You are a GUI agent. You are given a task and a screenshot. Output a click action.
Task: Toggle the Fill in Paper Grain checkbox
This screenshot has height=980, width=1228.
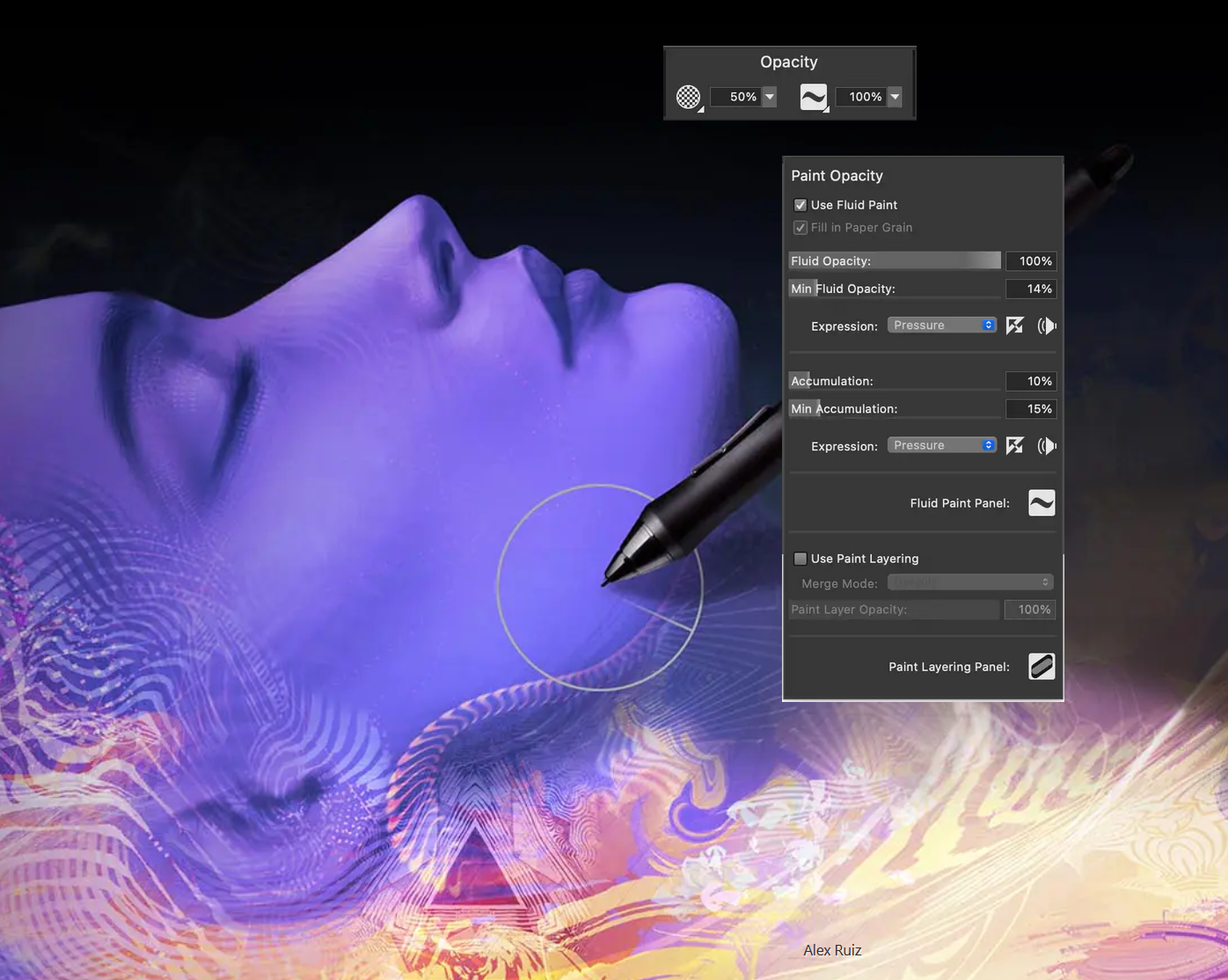coord(800,228)
